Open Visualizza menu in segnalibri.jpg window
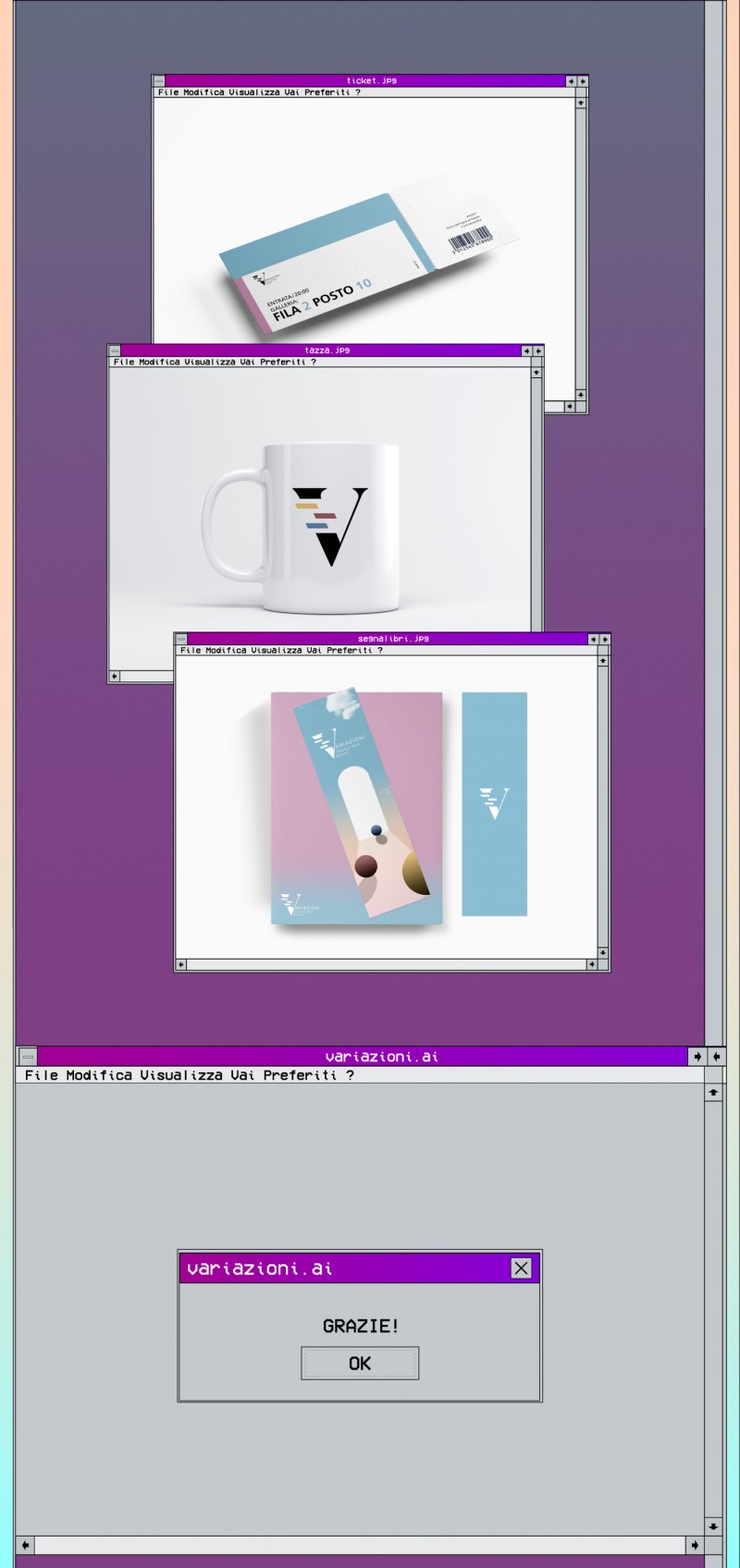Image resolution: width=740 pixels, height=1568 pixels. 276,651
